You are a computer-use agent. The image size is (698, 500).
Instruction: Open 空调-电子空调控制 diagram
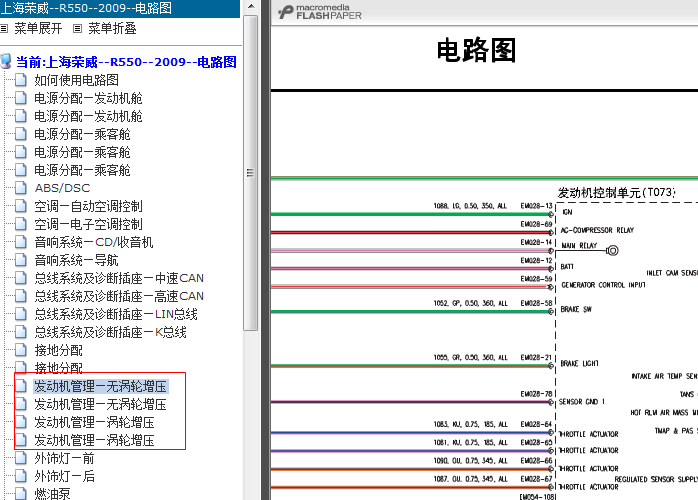pos(88,224)
